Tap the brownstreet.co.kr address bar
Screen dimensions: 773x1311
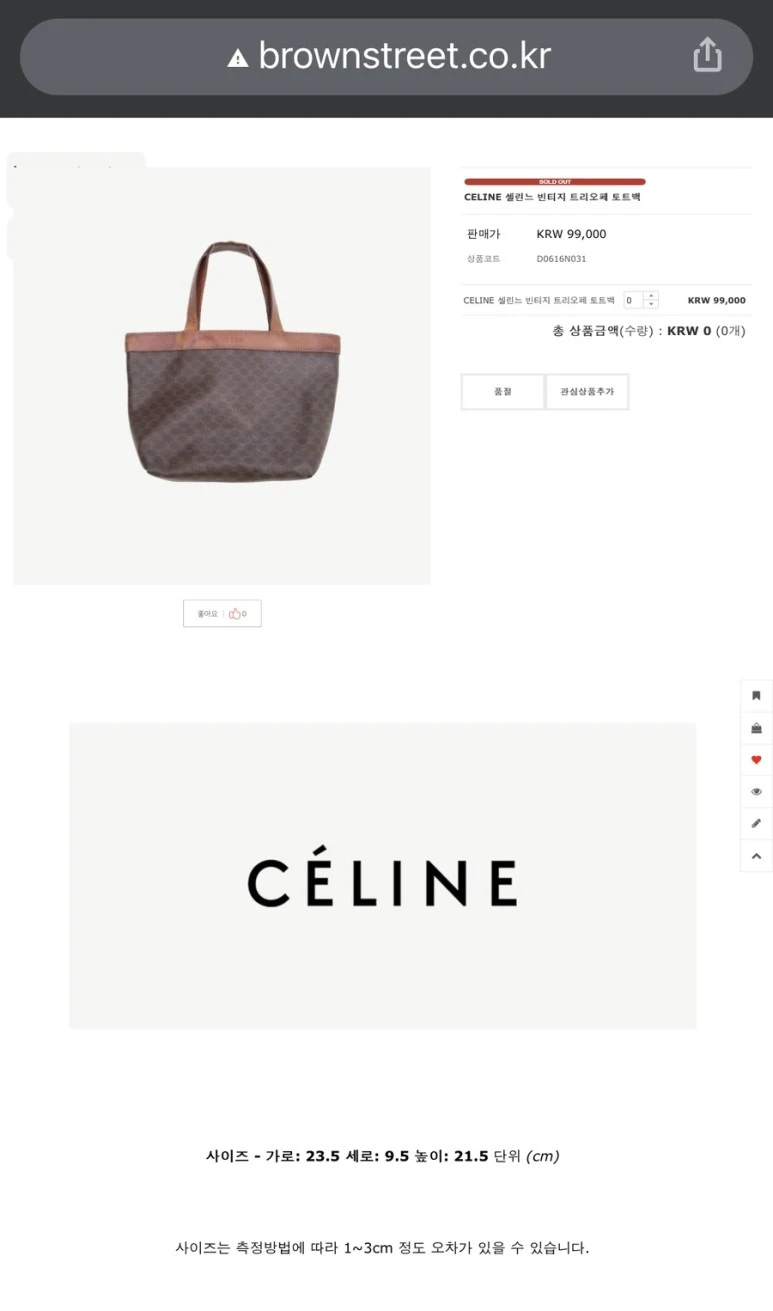[x=386, y=57]
